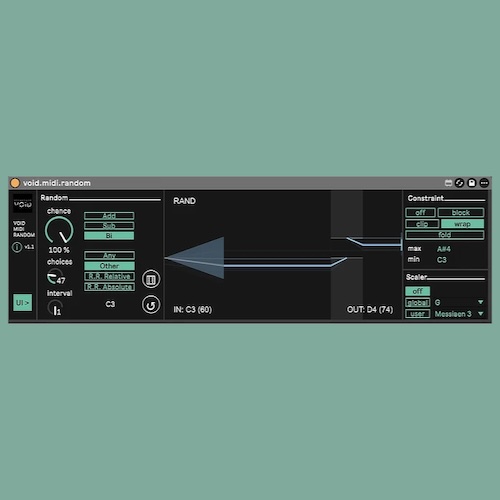The image size is (500, 500).
Task: Set Scaler mode to global
Action: click(418, 303)
